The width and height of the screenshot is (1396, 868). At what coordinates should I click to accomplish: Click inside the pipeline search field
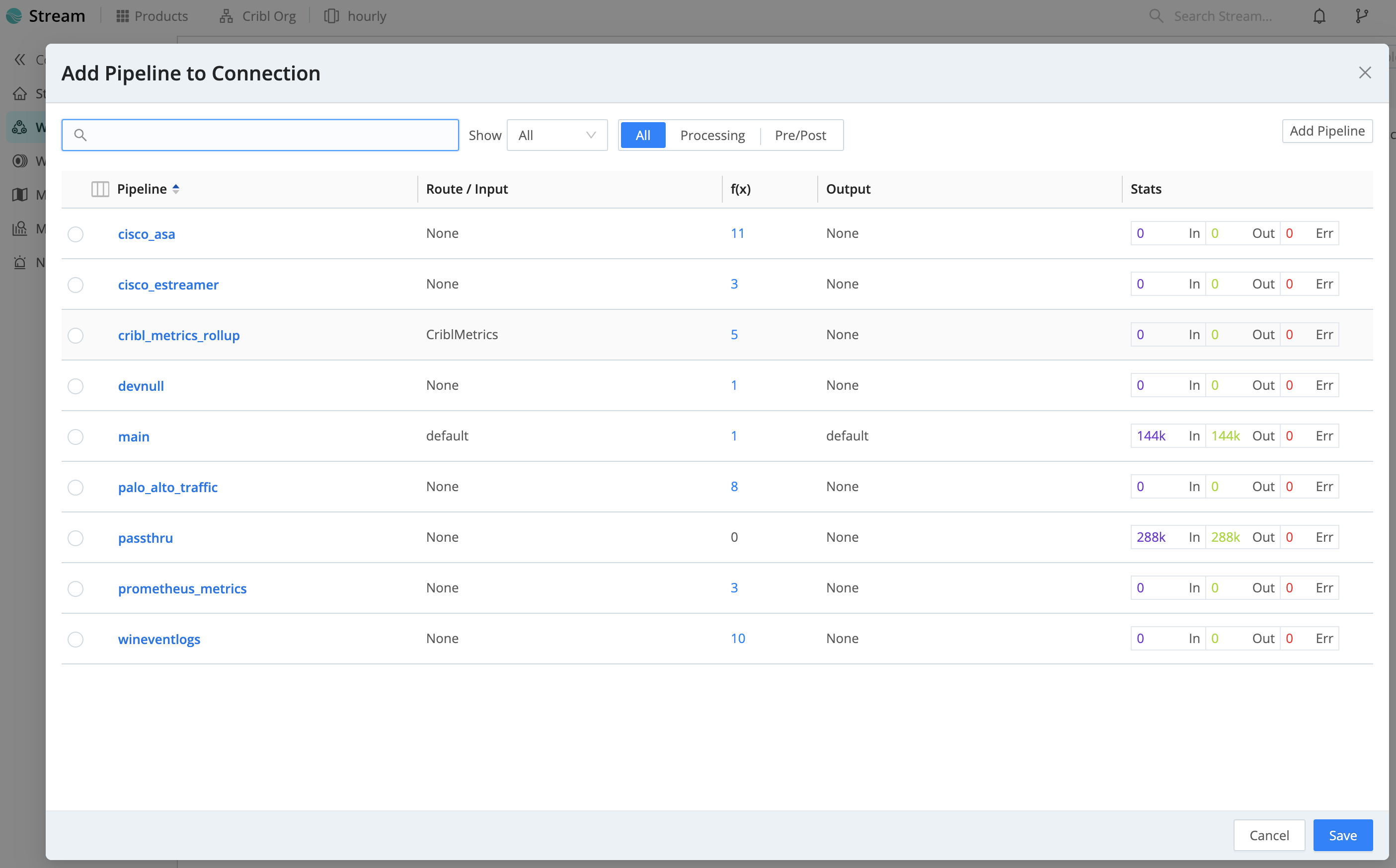[259, 135]
